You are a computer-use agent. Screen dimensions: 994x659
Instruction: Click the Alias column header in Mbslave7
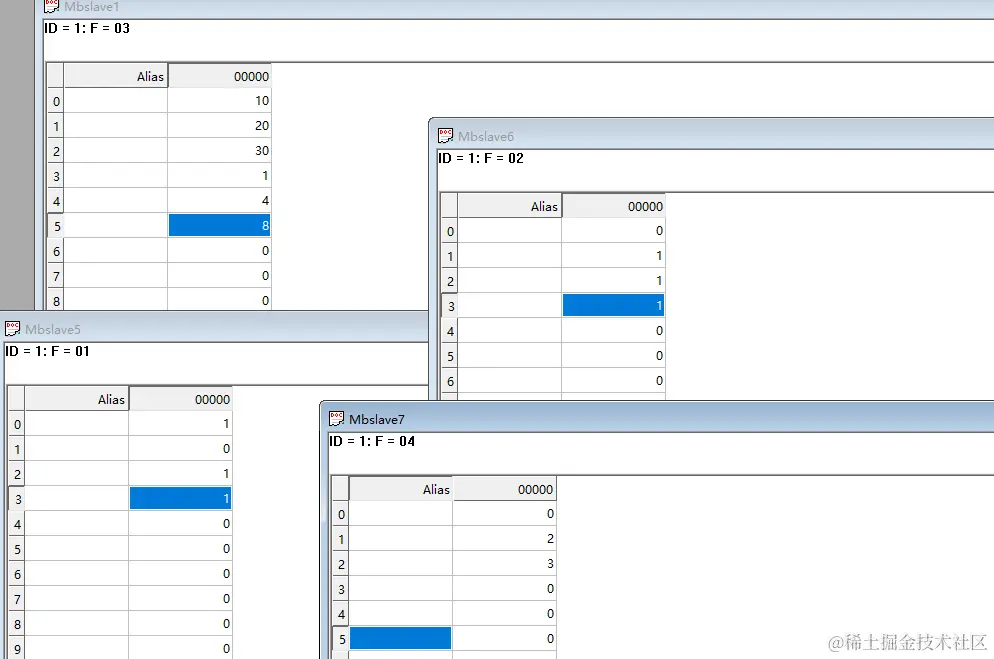[400, 489]
